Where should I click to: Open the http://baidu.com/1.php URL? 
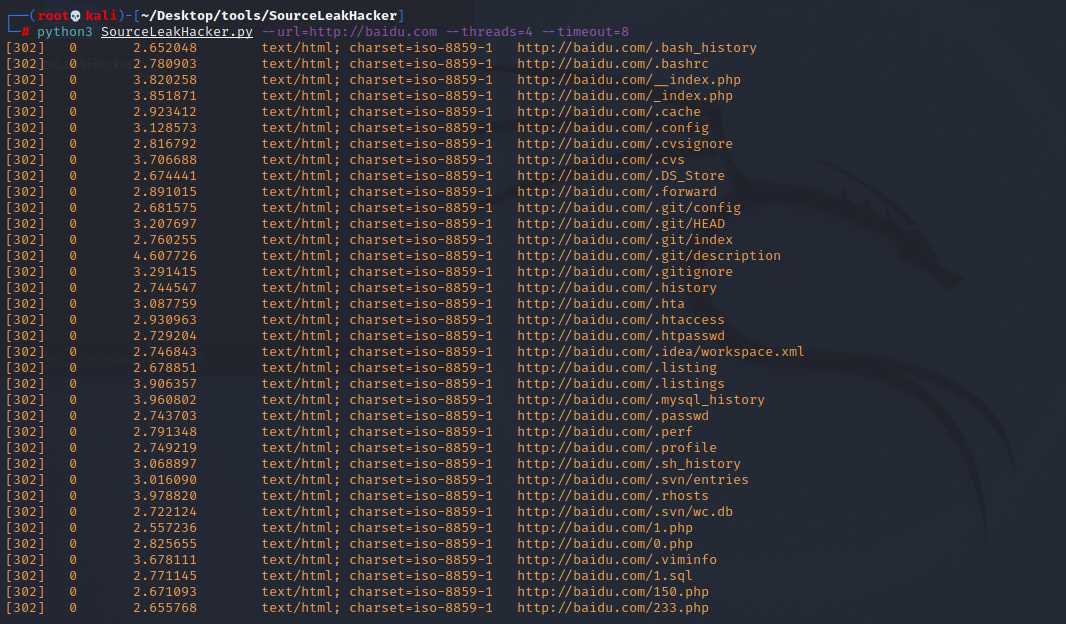pyautogui.click(x=605, y=527)
